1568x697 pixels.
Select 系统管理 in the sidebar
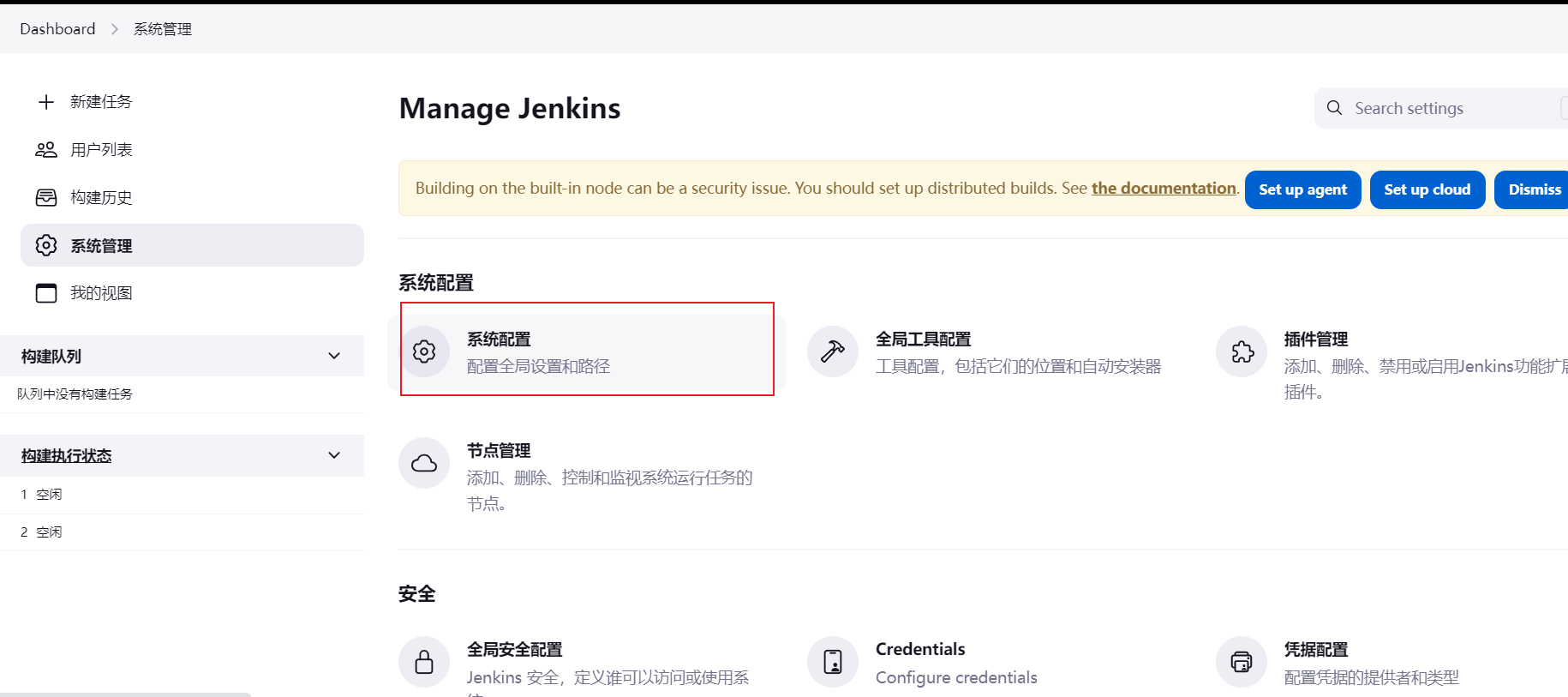tap(192, 245)
